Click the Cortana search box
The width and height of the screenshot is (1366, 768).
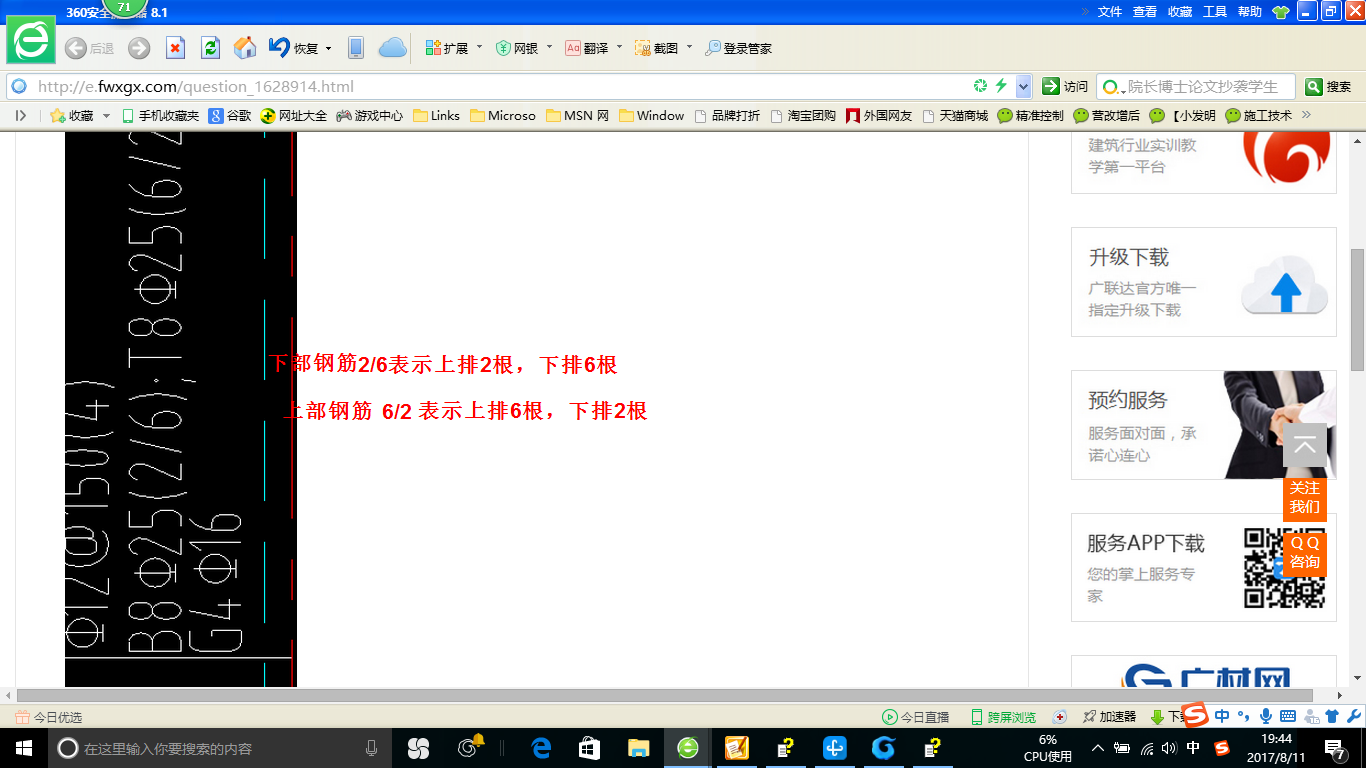220,748
